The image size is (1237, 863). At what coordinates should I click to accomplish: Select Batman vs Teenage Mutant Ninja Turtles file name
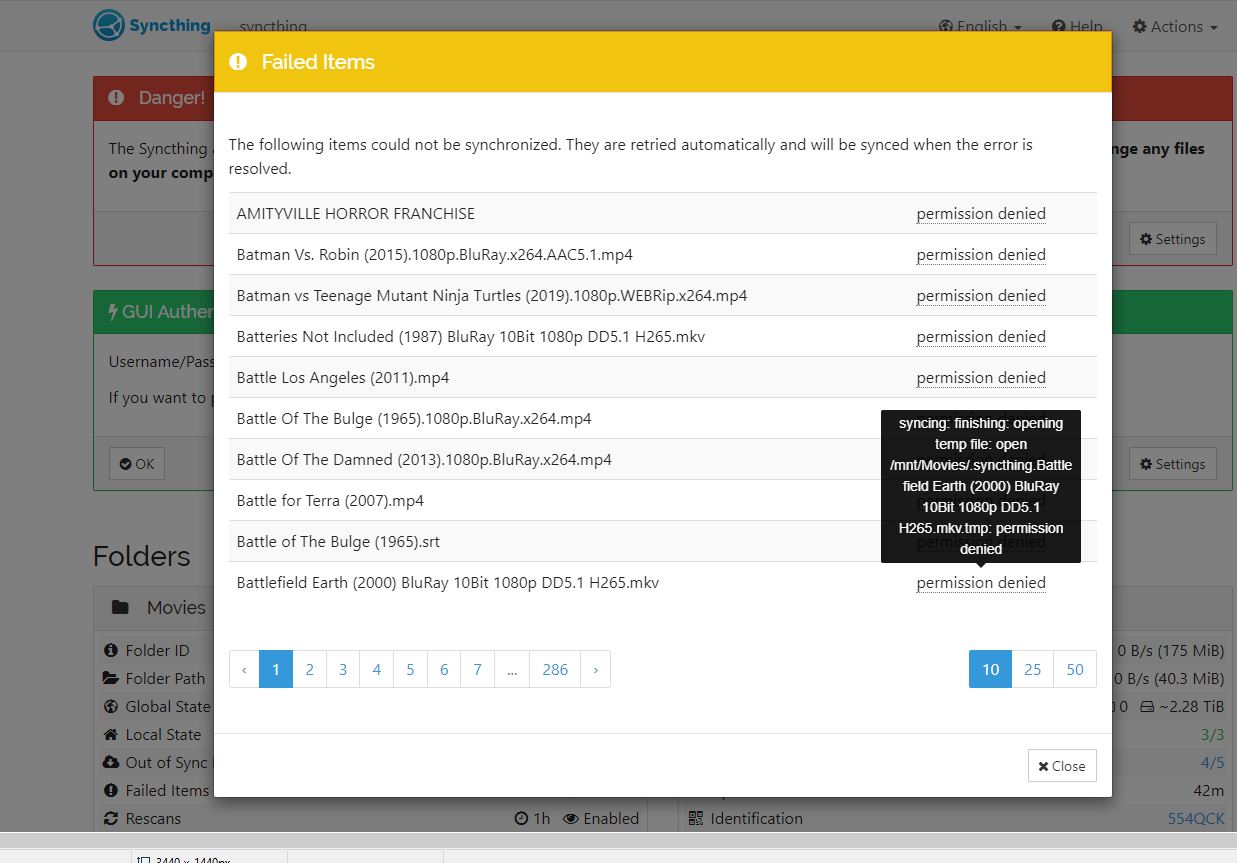tap(492, 295)
